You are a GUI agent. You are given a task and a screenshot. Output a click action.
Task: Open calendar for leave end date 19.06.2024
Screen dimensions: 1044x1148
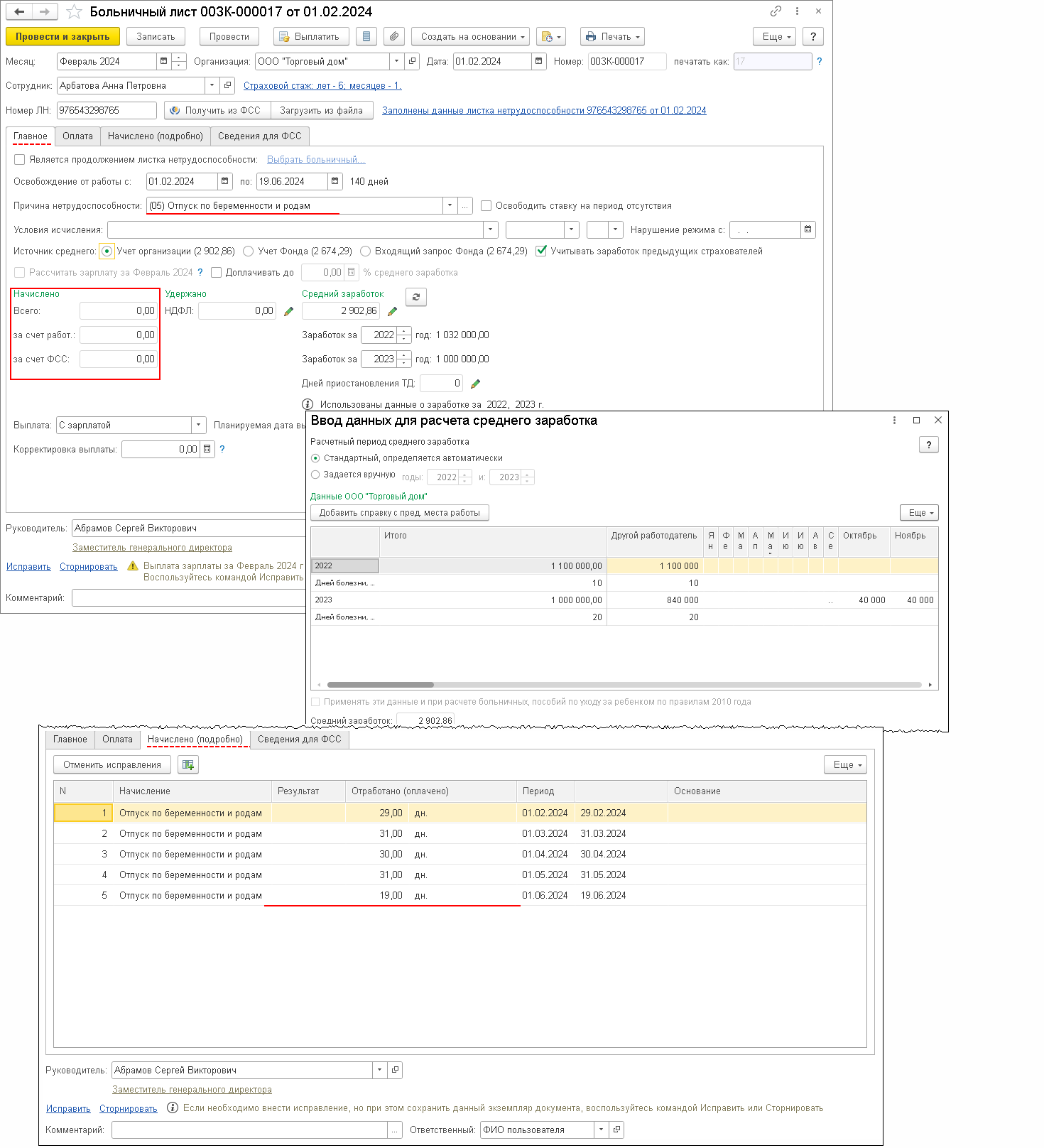coord(335,182)
